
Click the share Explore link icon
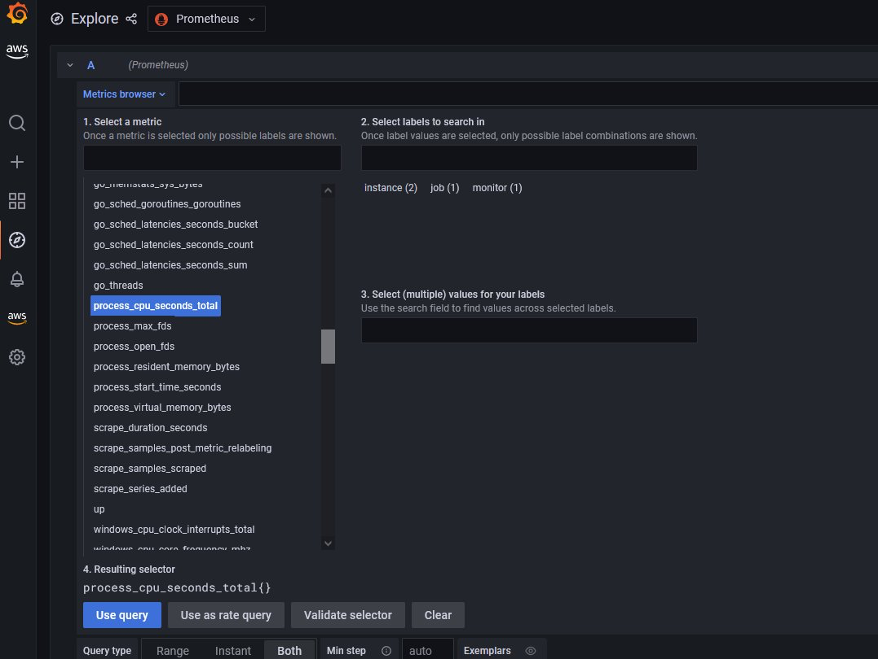coord(130,18)
